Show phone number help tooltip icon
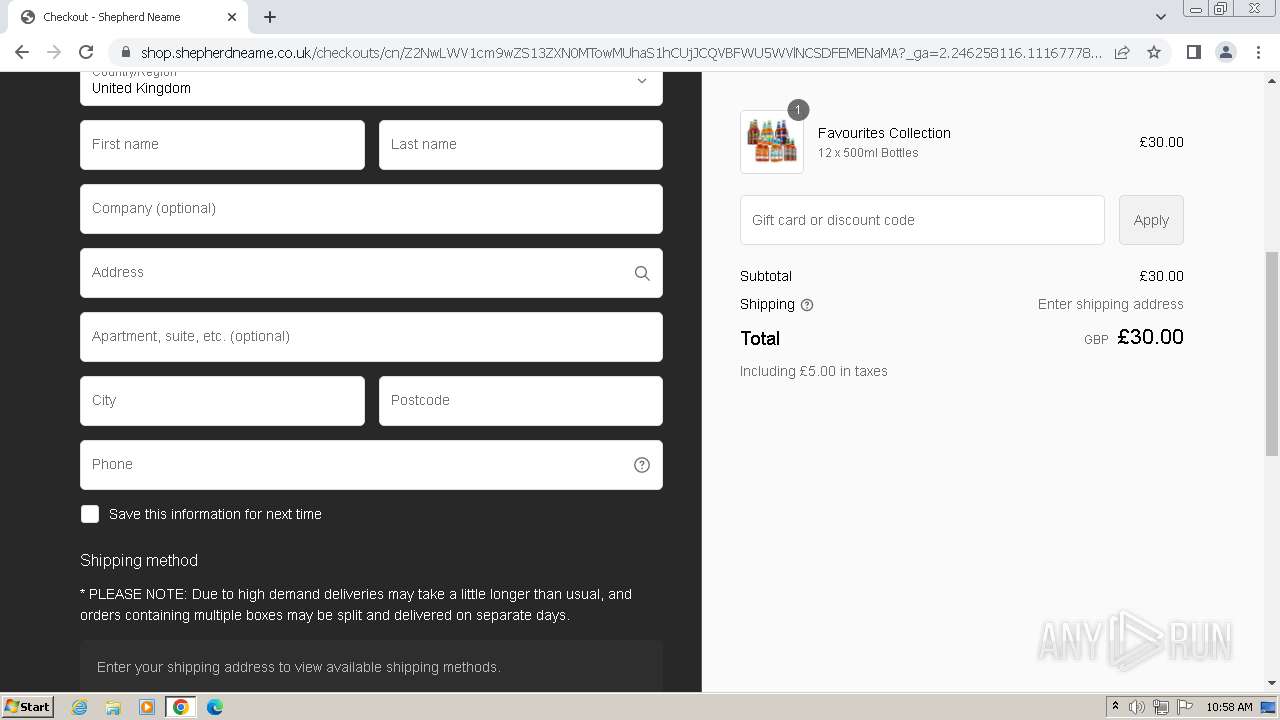 [642, 465]
